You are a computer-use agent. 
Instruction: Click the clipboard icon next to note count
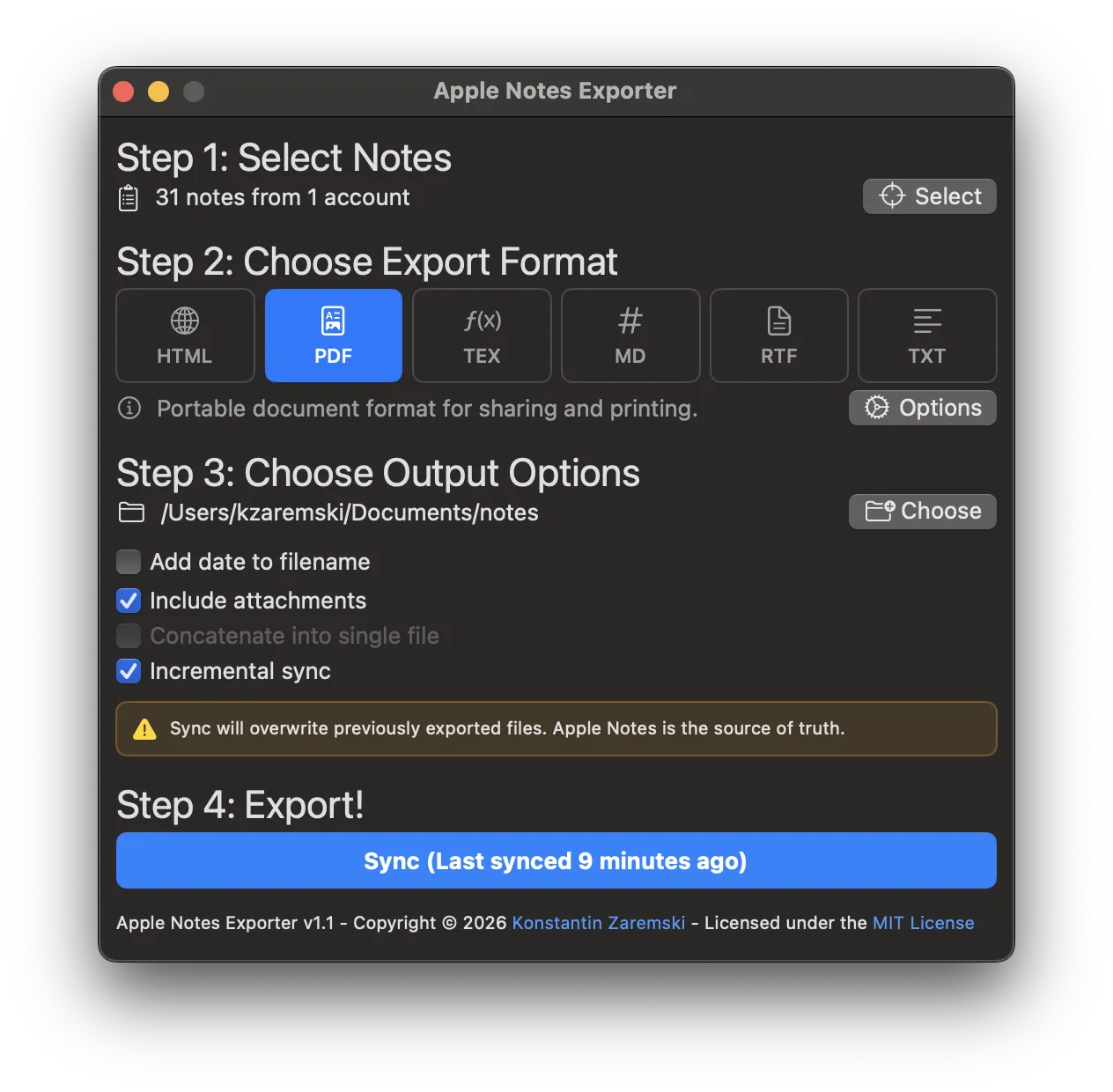[129, 197]
